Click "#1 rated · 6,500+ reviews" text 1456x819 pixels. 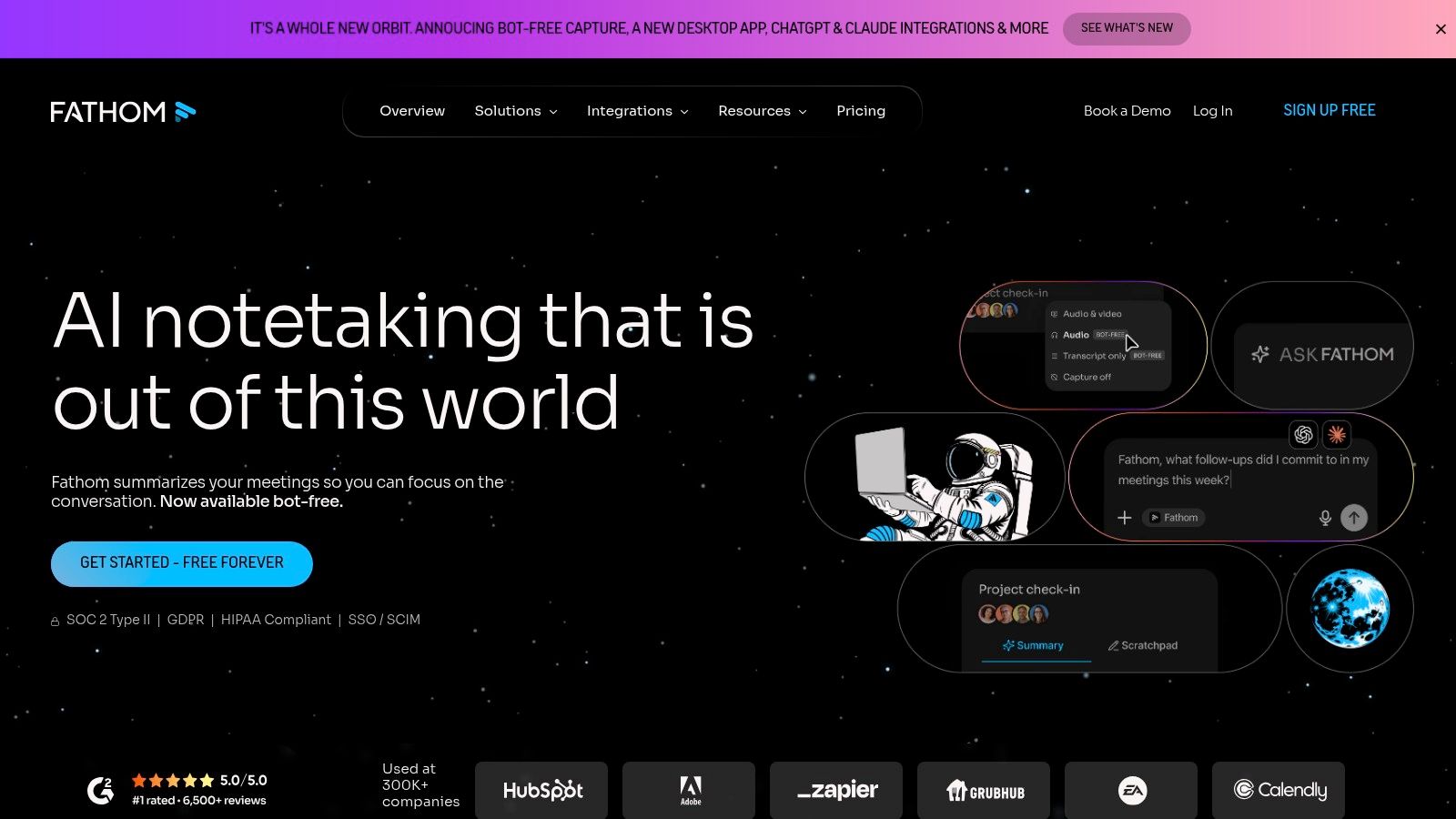(x=199, y=801)
